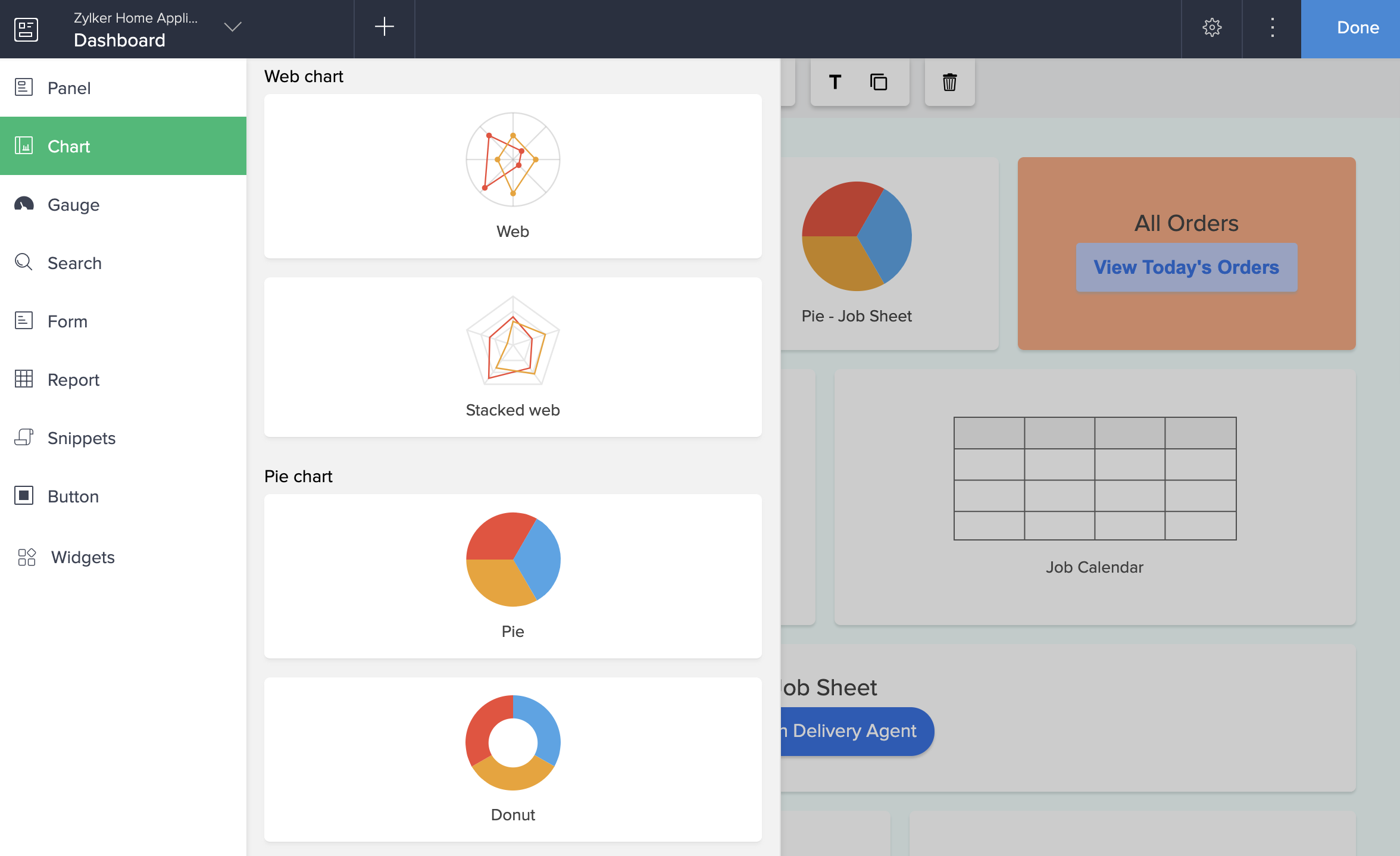
Task: Click the Gauge icon in the sidebar
Action: (x=24, y=204)
